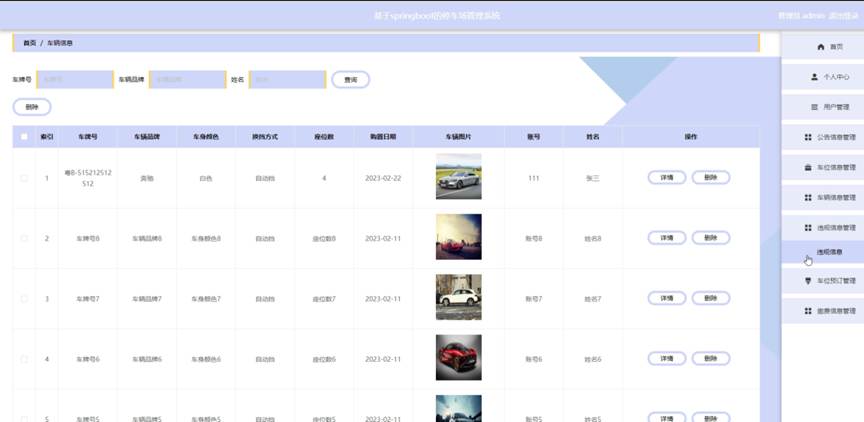Check the checkbox for the 车牌号6 row
Viewport: 864px width, 422px height.
24,359
